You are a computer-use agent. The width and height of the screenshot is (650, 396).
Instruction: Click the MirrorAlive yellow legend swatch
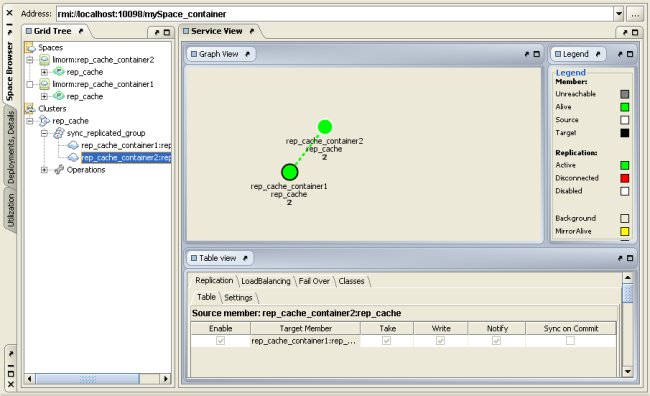coord(624,231)
